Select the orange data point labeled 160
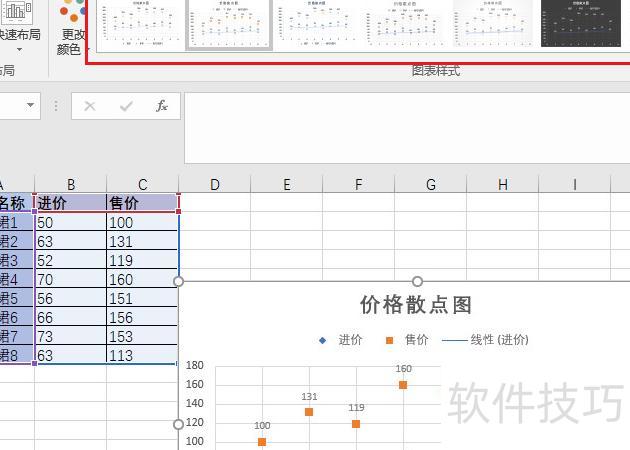The image size is (630, 450). [403, 385]
